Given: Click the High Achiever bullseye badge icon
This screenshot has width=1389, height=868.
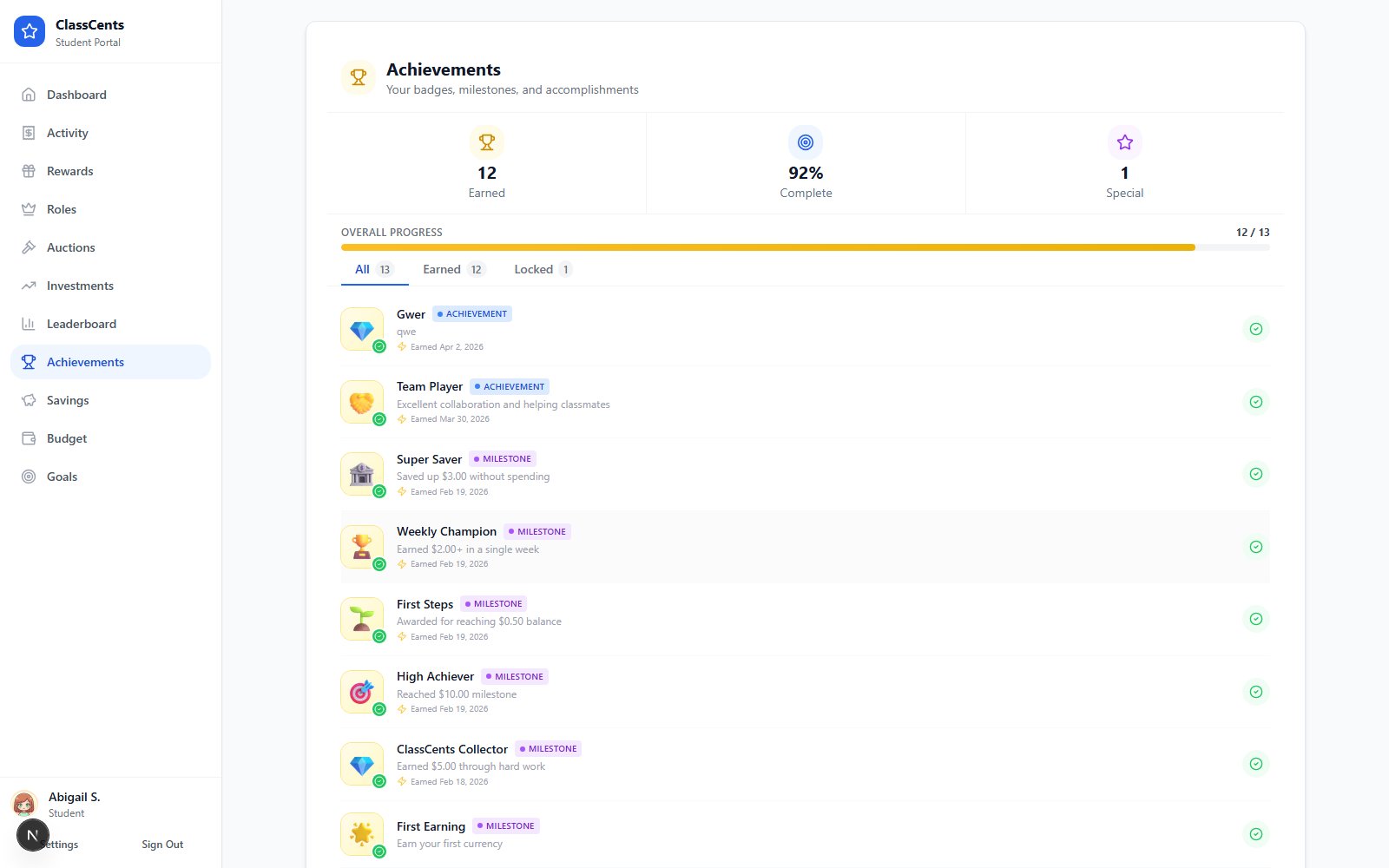Looking at the screenshot, I should (x=362, y=692).
